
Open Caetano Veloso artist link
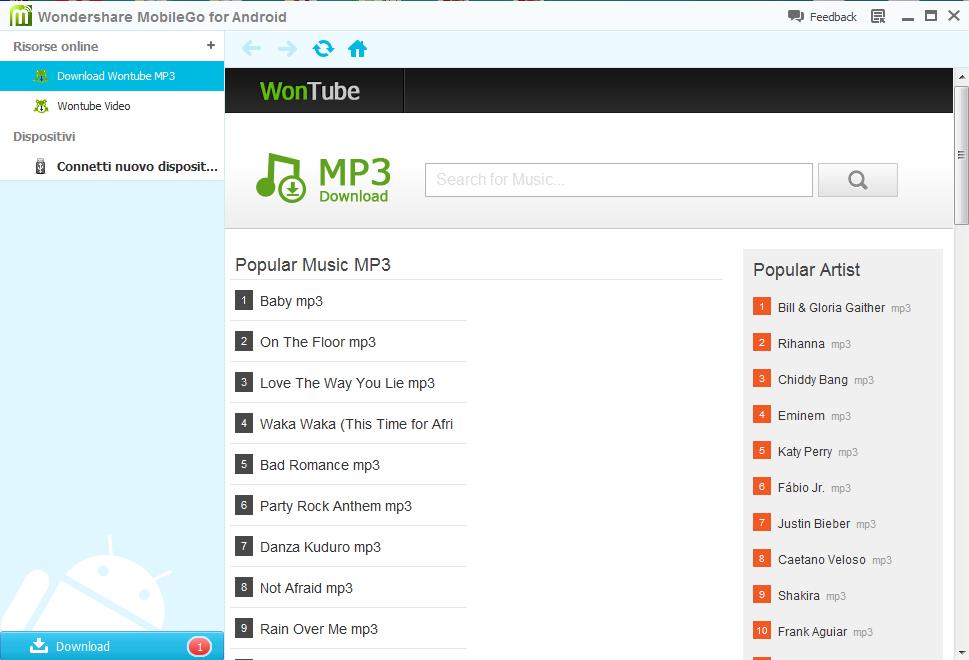pyautogui.click(x=821, y=560)
